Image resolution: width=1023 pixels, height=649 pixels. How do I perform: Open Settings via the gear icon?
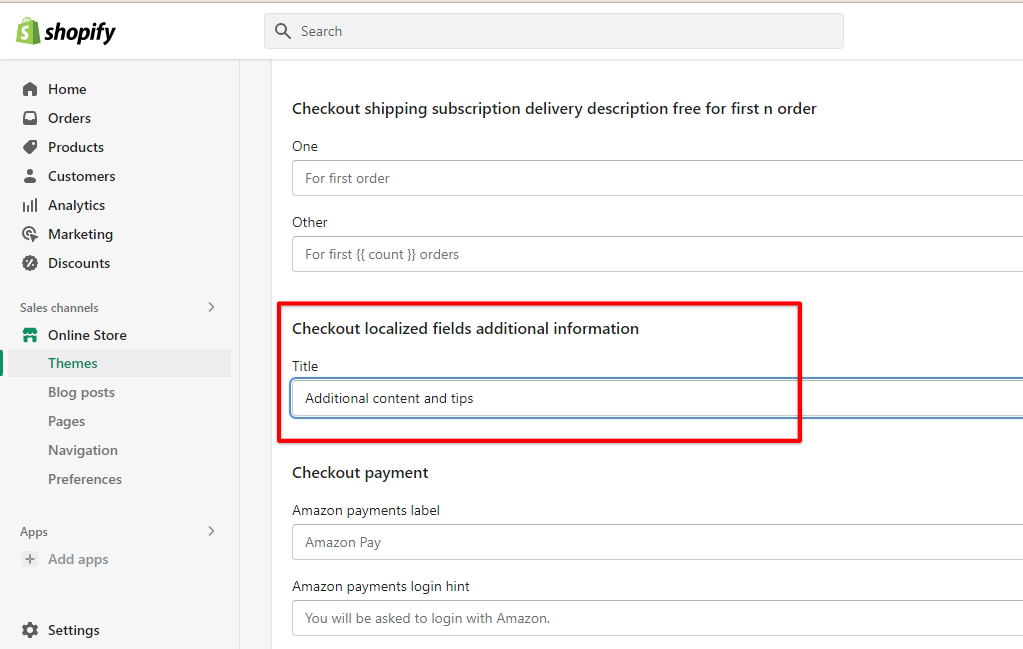pos(30,630)
